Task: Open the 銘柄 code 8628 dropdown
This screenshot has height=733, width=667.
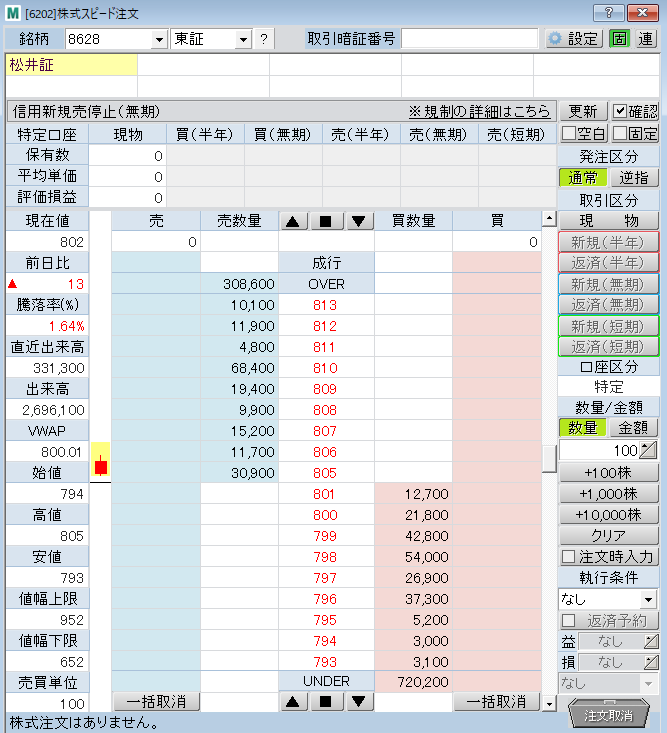Action: tap(158, 40)
